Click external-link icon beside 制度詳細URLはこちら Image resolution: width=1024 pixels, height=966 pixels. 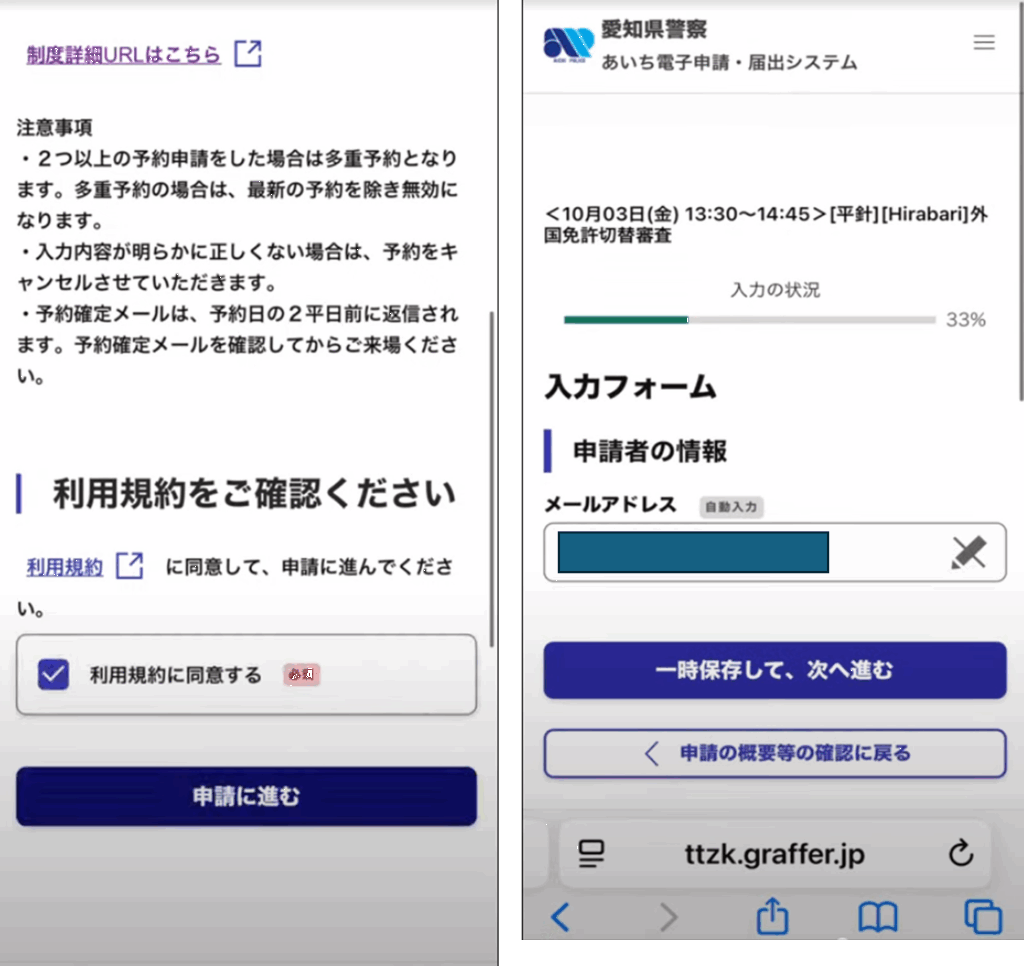(247, 54)
